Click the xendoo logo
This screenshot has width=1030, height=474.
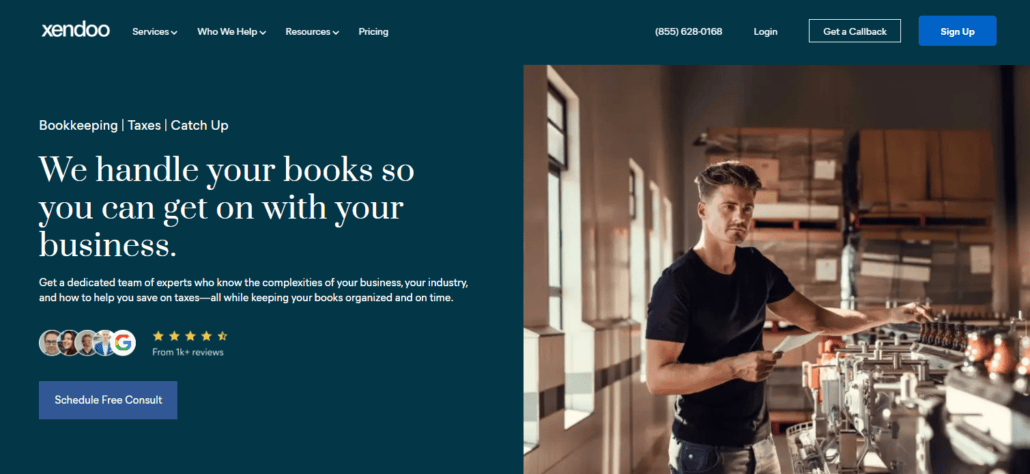[x=76, y=30]
